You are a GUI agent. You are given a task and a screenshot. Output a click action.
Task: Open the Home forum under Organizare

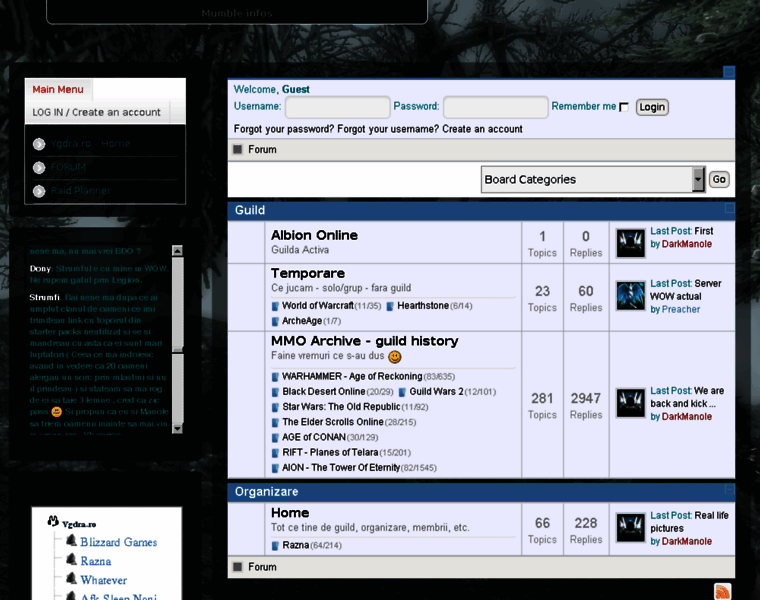pos(290,513)
